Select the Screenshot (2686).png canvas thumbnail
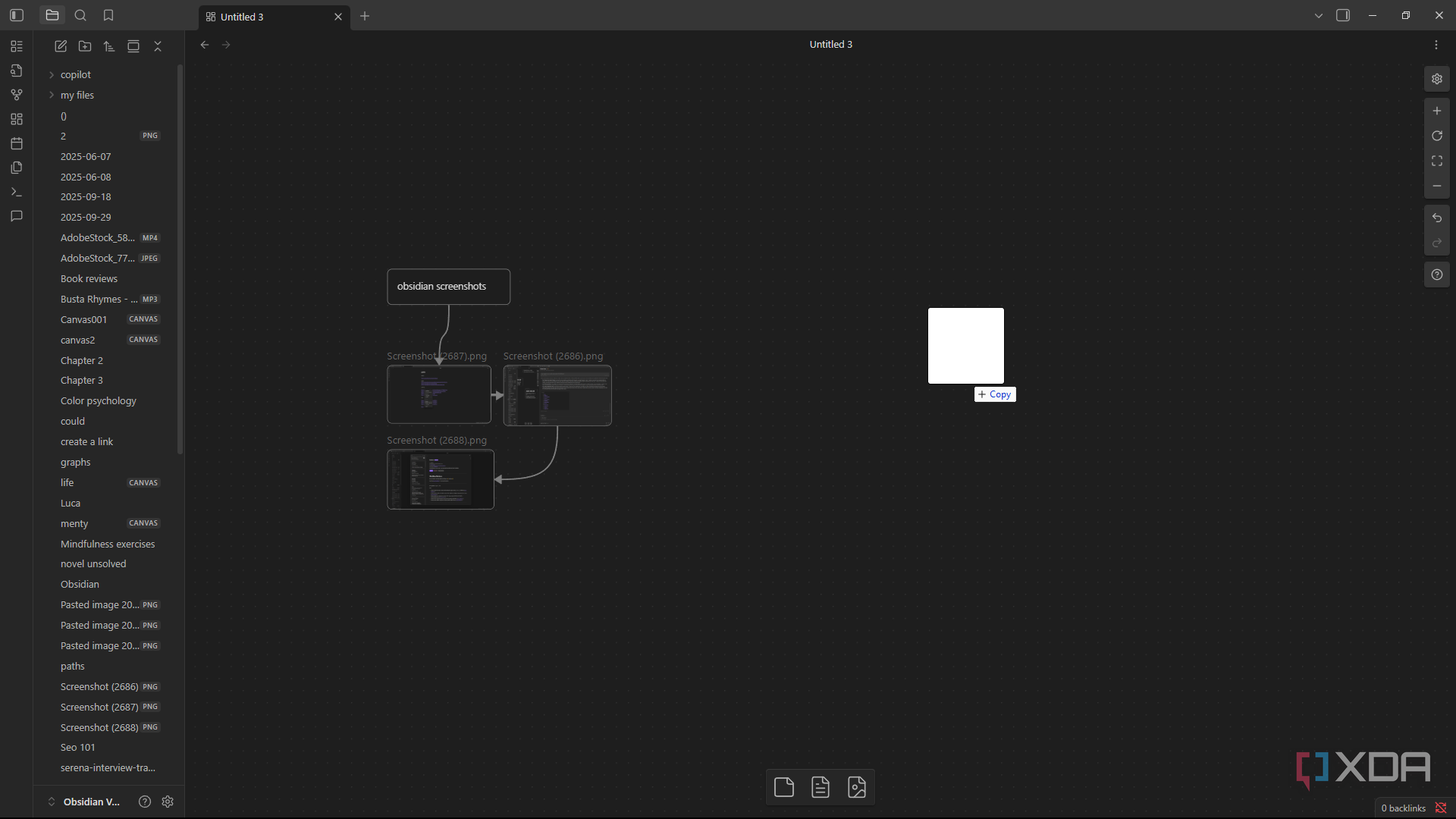1456x819 pixels. [x=557, y=395]
